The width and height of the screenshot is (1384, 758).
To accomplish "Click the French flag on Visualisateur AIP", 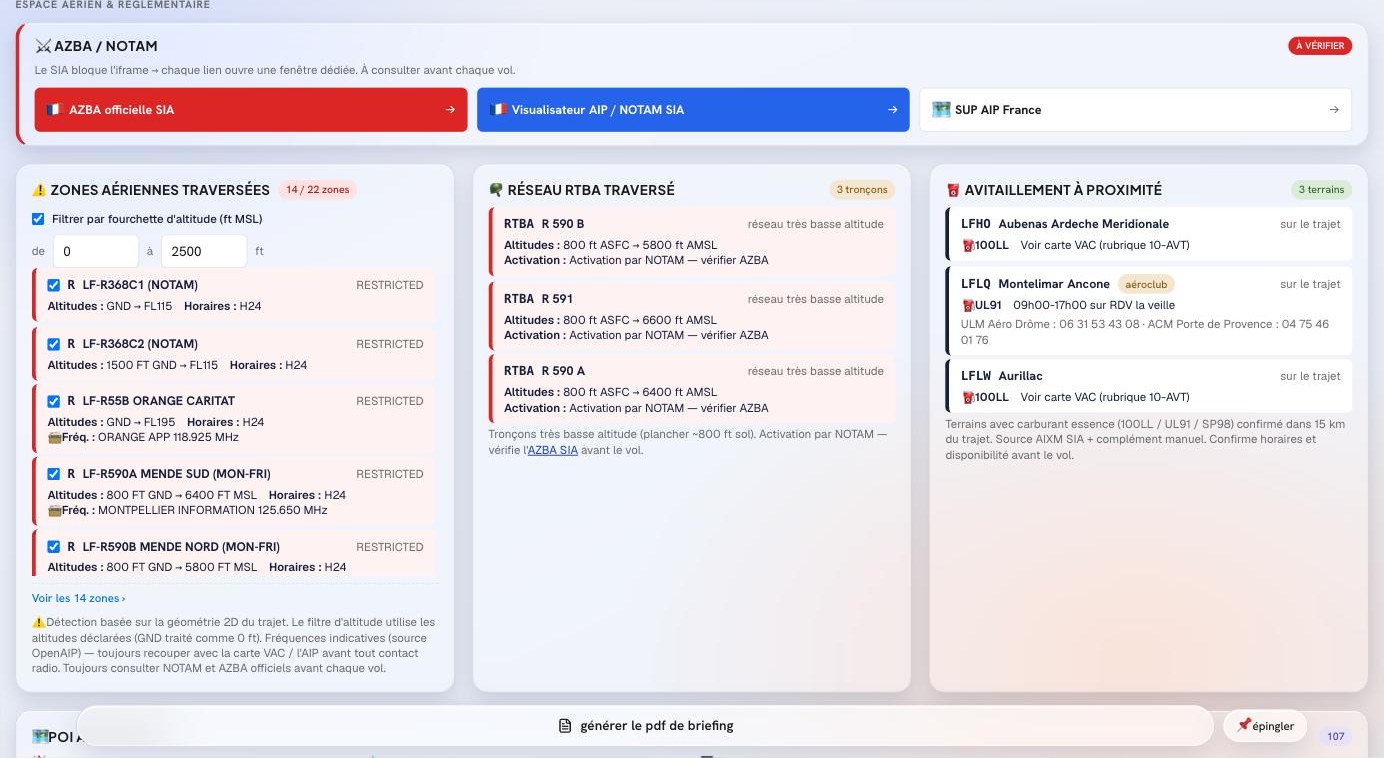I will pos(497,110).
